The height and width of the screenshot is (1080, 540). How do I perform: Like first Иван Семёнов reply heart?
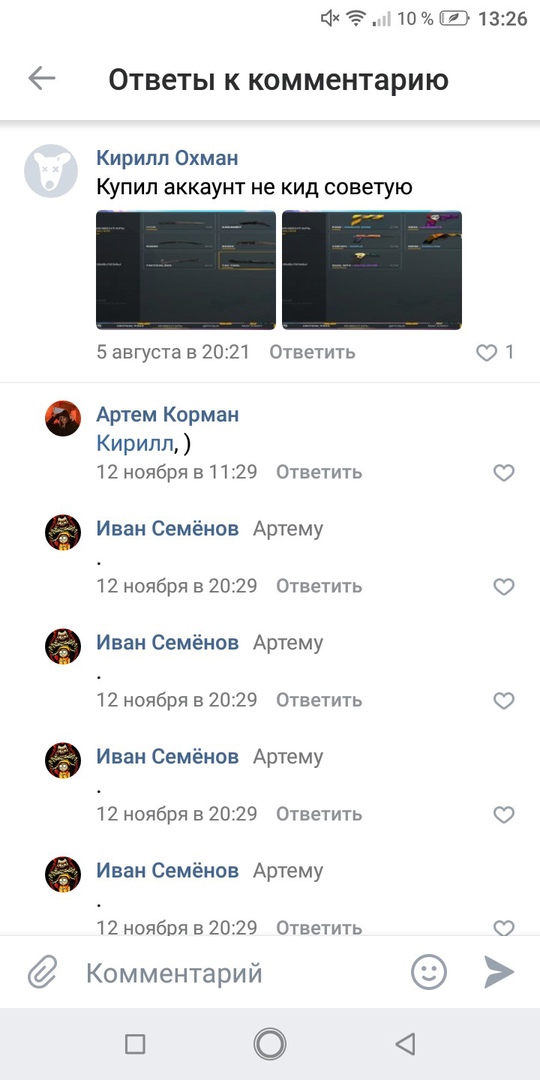coord(504,586)
